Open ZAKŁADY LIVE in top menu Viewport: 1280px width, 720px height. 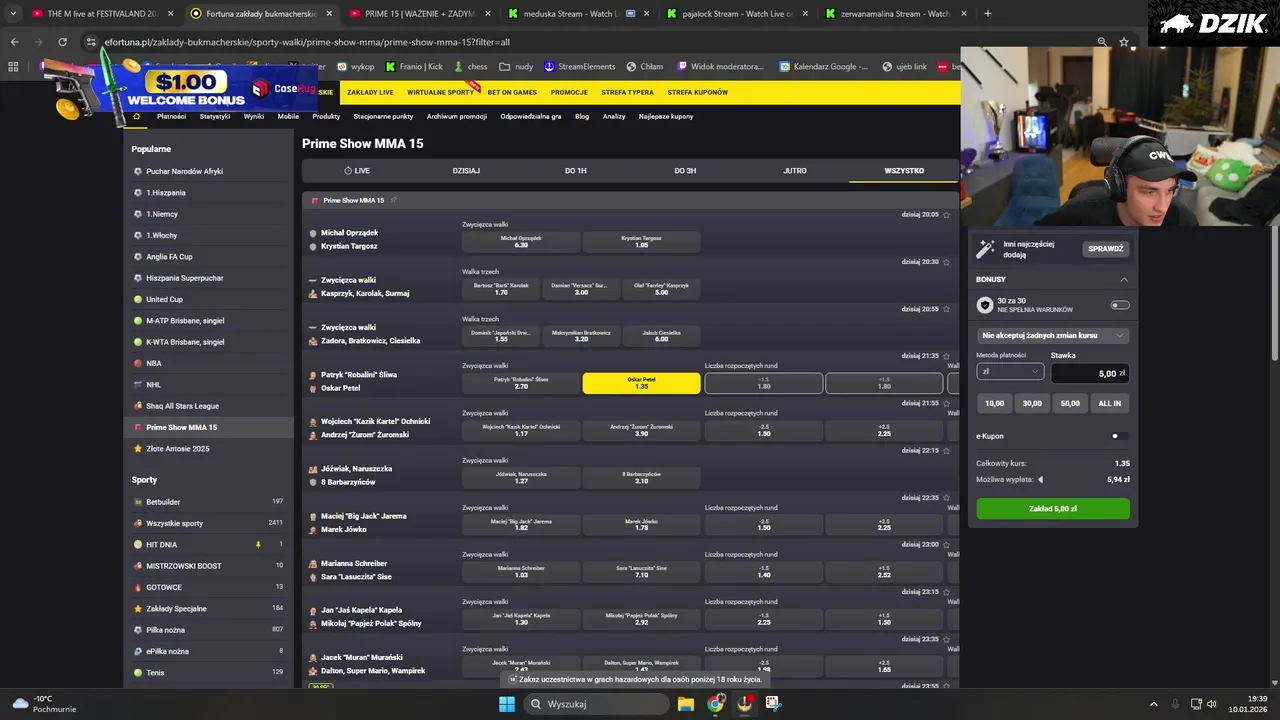click(370, 92)
